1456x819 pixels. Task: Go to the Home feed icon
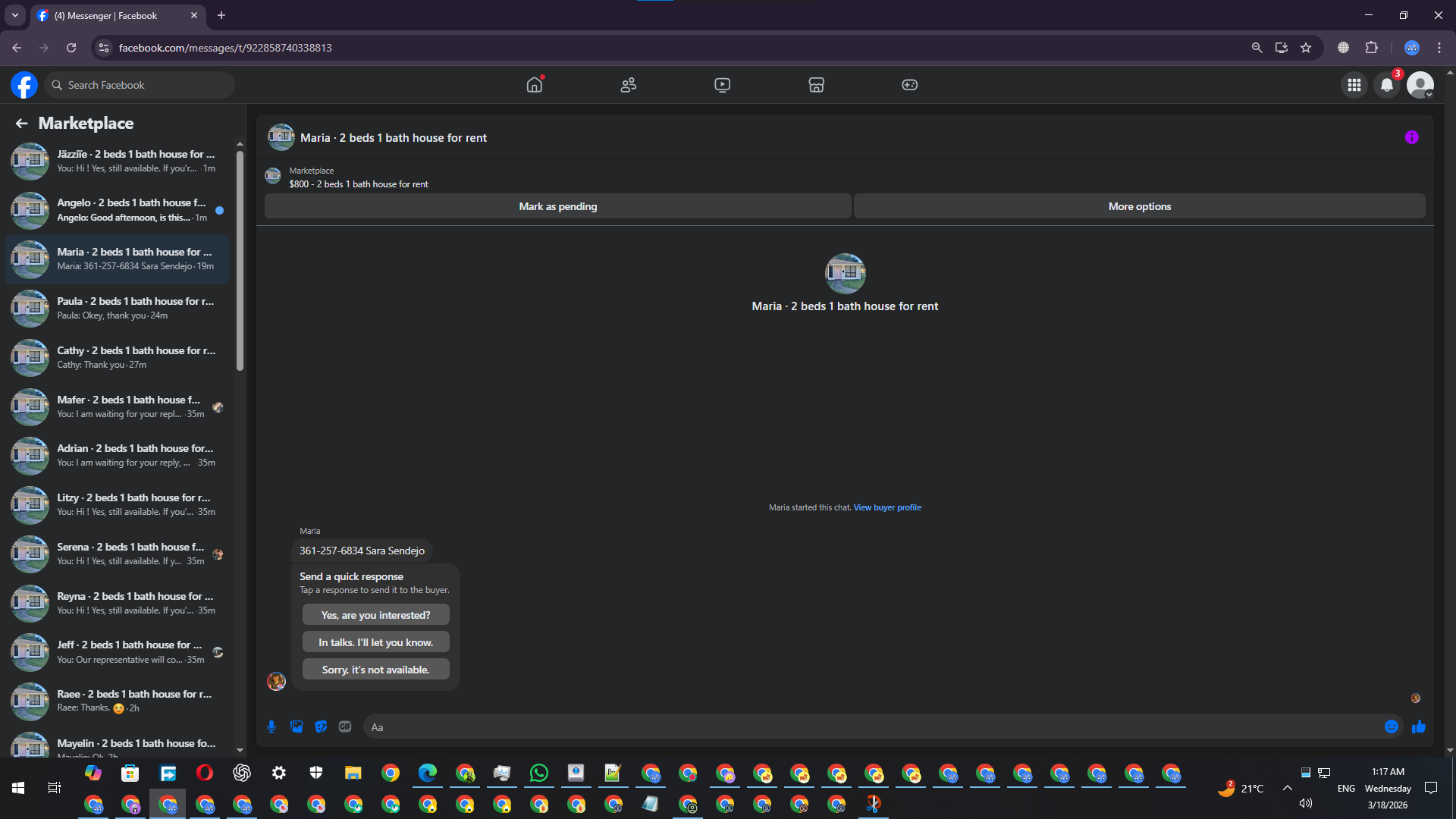point(535,85)
